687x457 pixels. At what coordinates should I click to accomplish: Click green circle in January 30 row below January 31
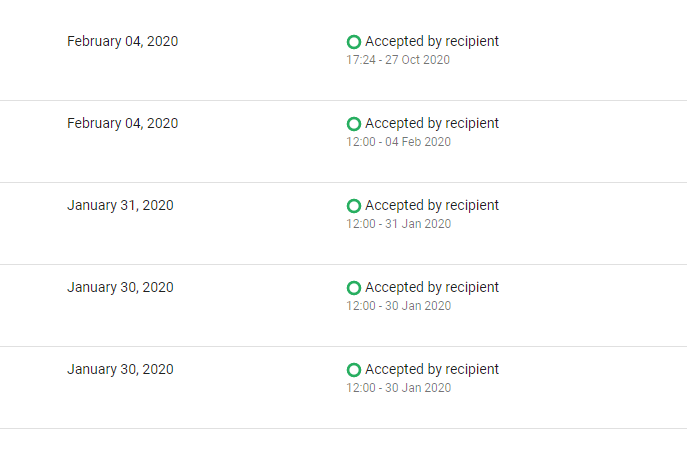click(354, 288)
